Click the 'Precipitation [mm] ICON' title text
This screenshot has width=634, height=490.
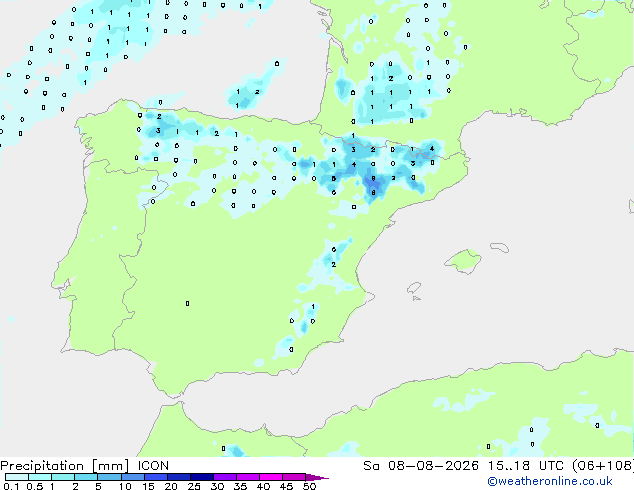(x=85, y=466)
